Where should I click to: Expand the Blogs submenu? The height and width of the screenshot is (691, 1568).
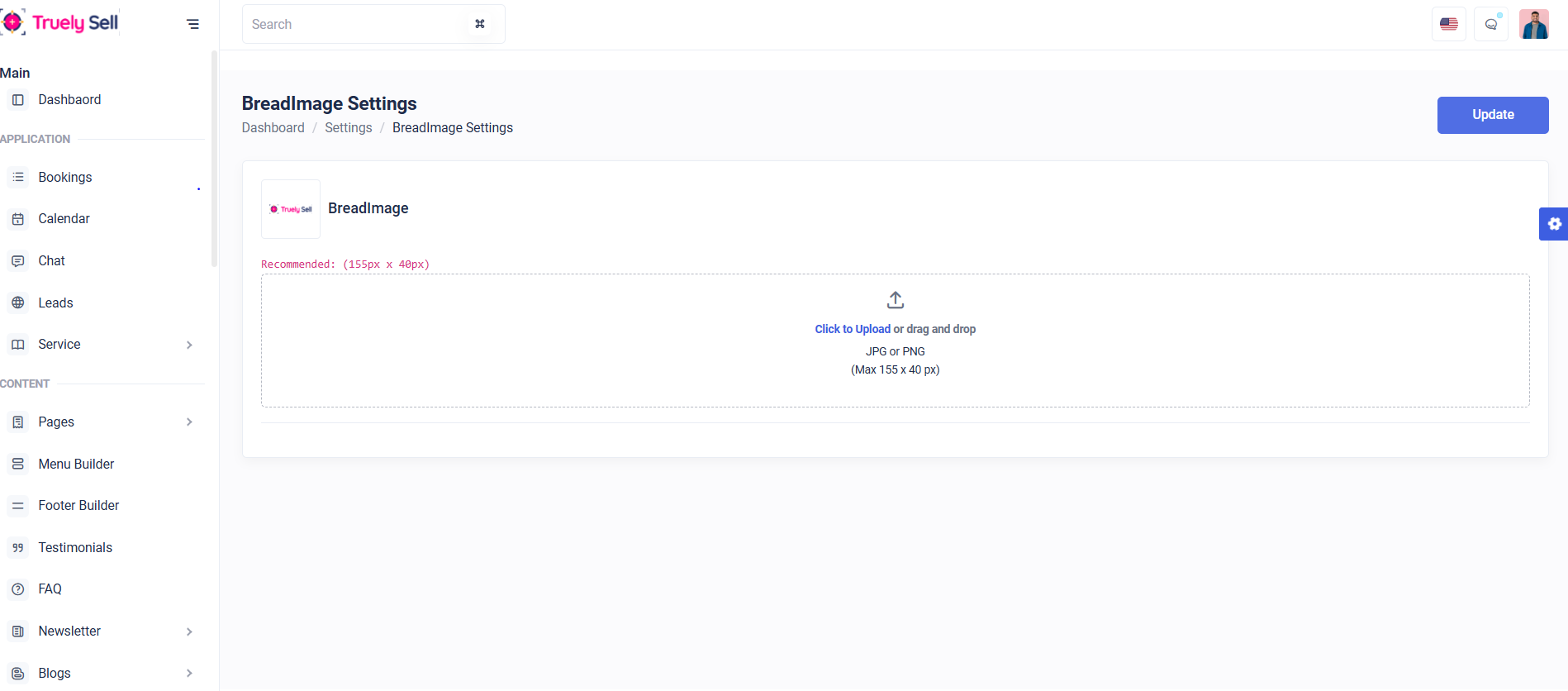coord(189,674)
